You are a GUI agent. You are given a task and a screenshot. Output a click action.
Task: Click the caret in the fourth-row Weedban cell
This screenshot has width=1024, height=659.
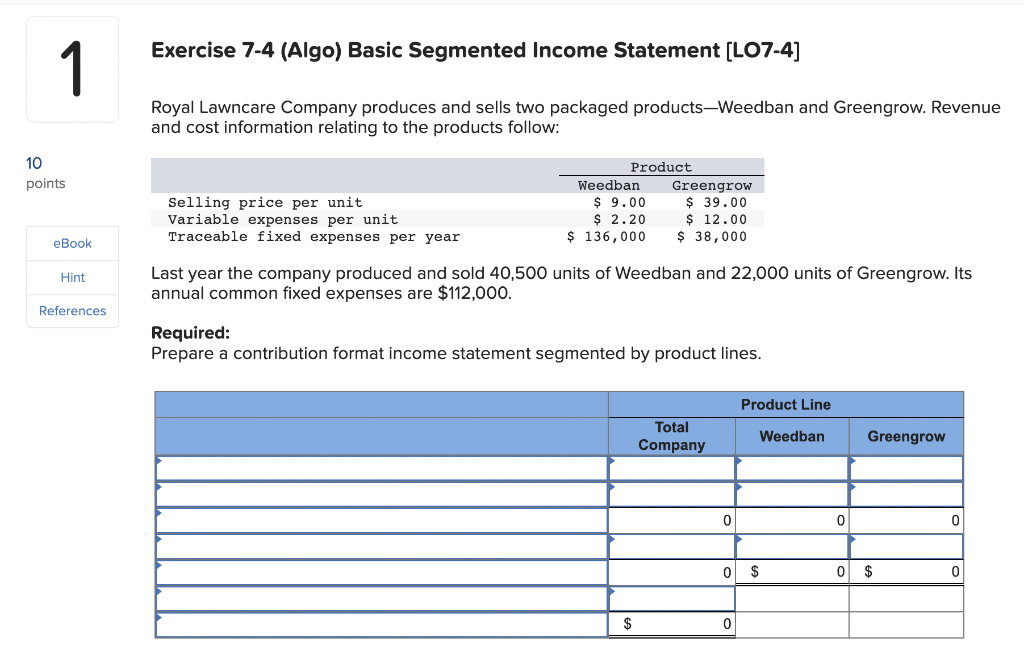738,541
